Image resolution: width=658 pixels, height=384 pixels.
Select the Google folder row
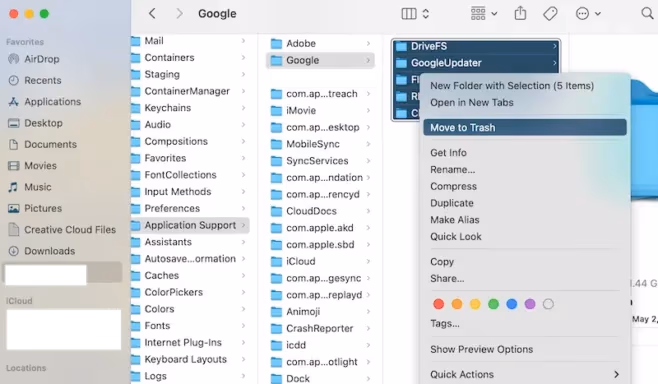tap(320, 60)
